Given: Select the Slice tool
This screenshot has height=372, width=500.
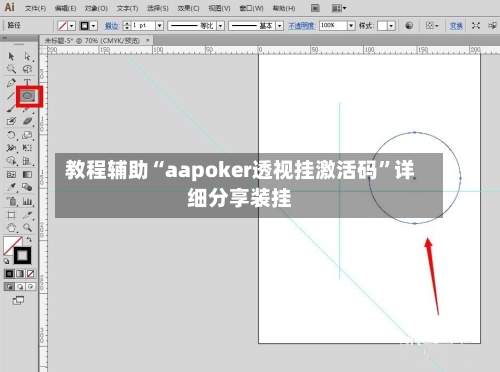Looking at the screenshot, I should tap(28, 215).
